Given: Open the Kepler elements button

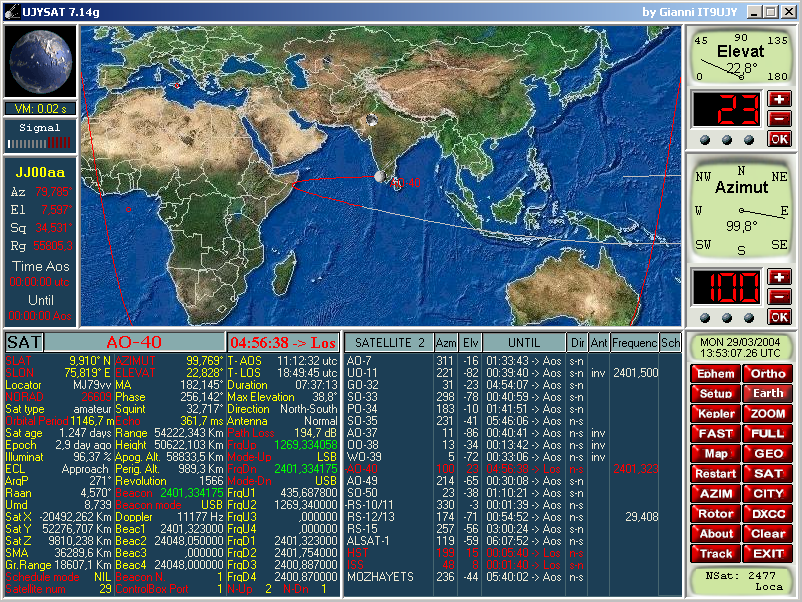Looking at the screenshot, I should click(716, 413).
